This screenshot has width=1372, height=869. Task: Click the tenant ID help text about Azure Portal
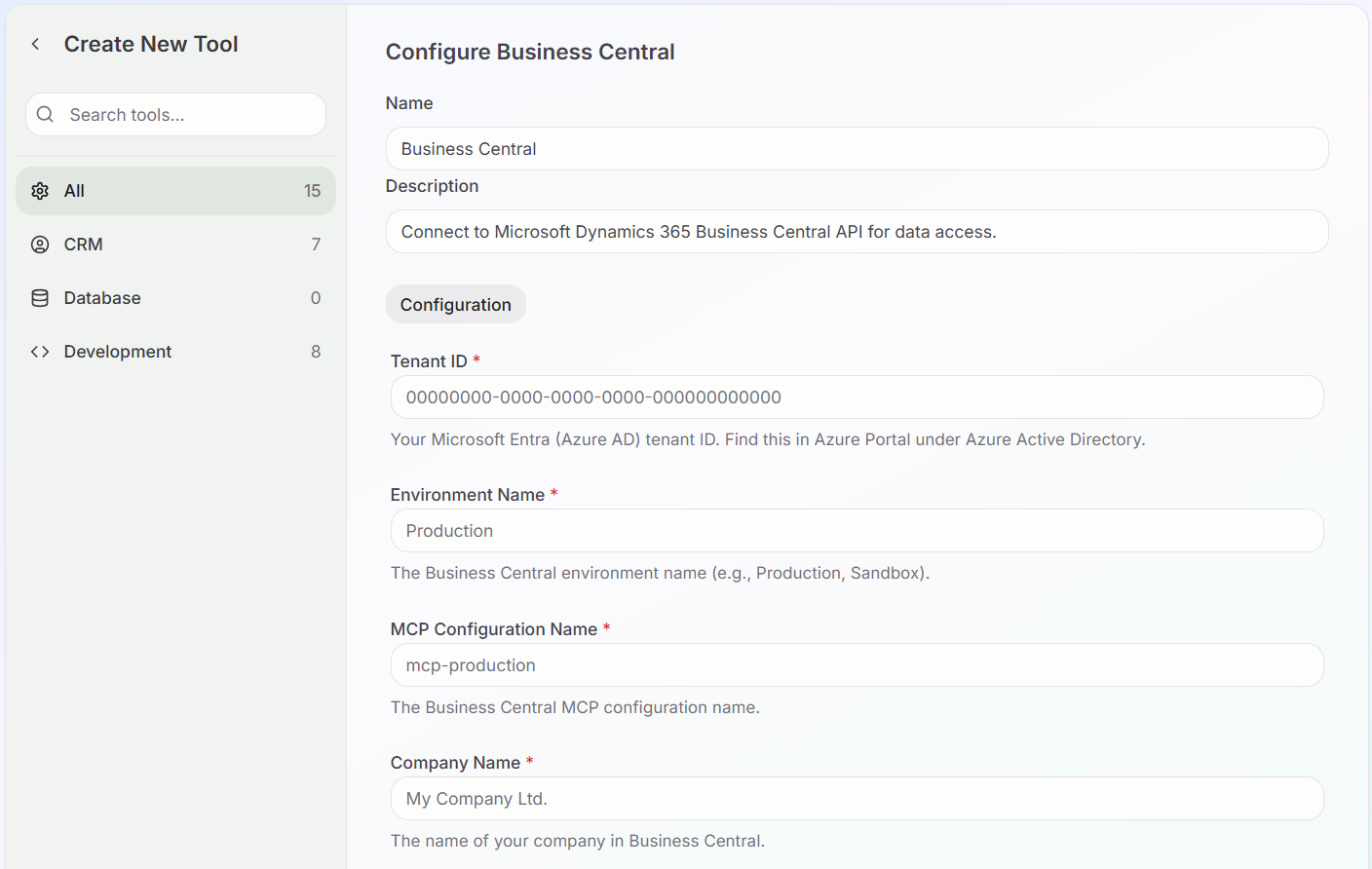click(x=768, y=439)
